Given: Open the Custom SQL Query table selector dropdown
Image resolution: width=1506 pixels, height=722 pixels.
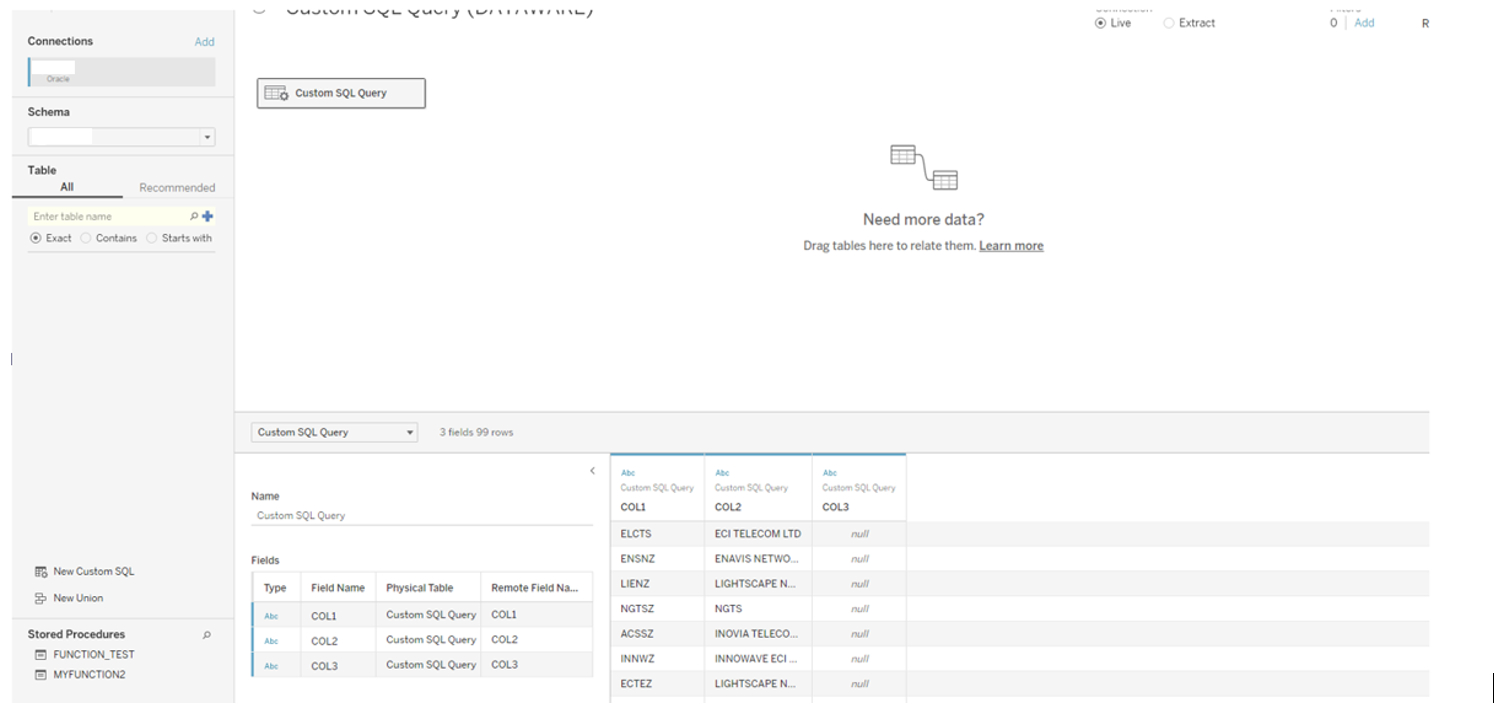Looking at the screenshot, I should [x=334, y=433].
